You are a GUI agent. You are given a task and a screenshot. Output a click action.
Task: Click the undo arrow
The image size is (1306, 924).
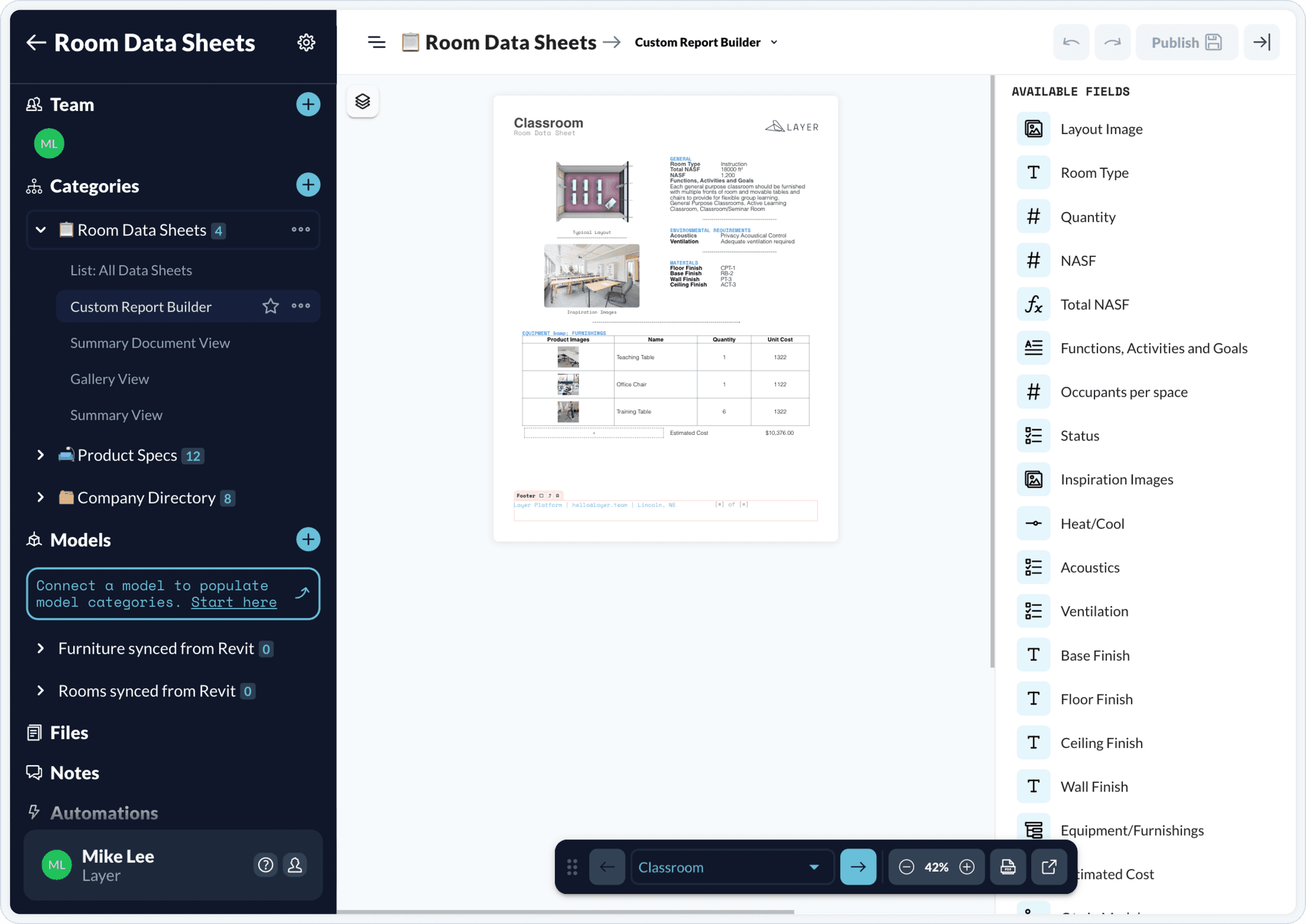(1071, 41)
